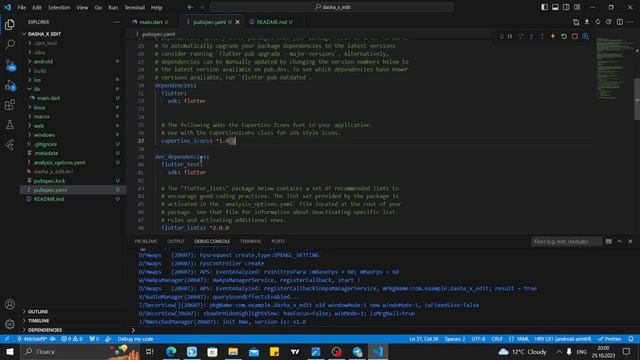
Task: Open Customize Layout icon
Action: tap(577, 7)
